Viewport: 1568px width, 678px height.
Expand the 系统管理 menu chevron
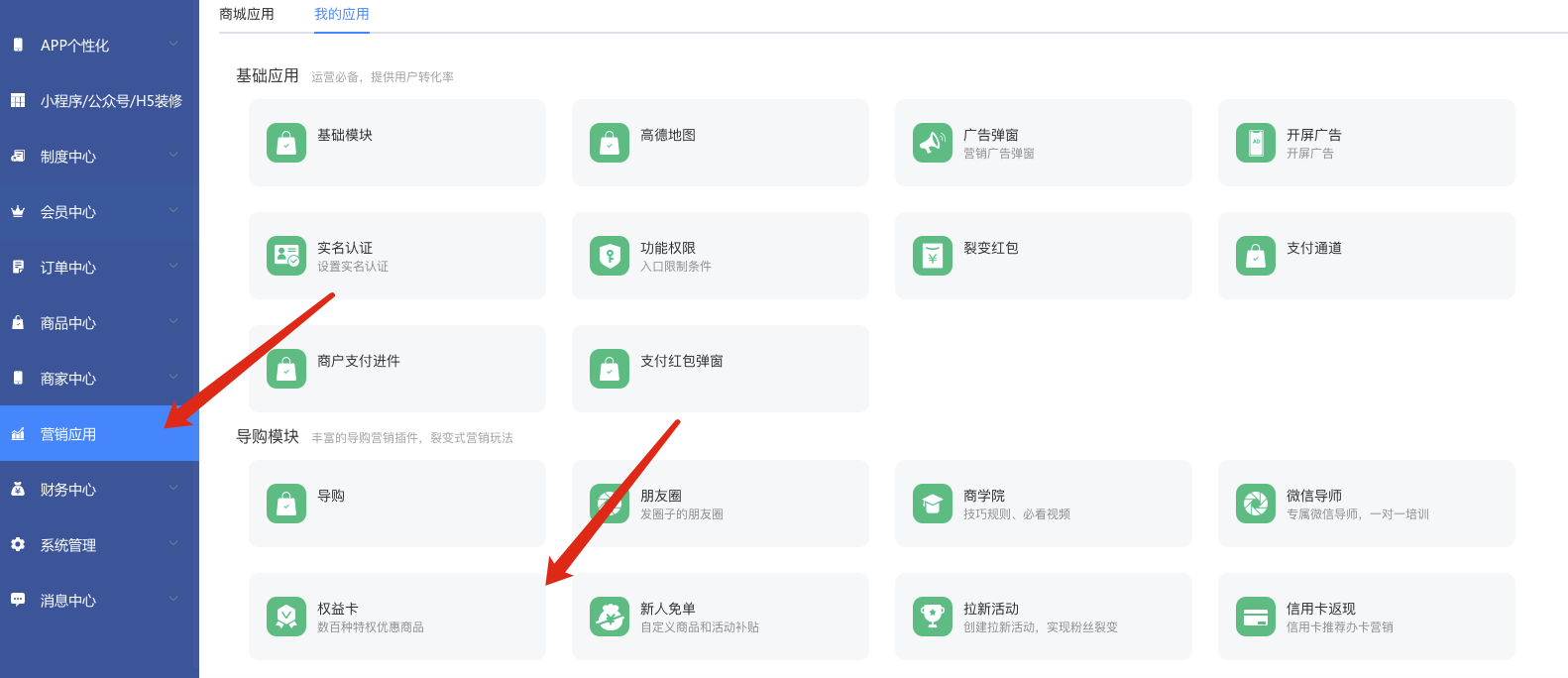point(173,543)
